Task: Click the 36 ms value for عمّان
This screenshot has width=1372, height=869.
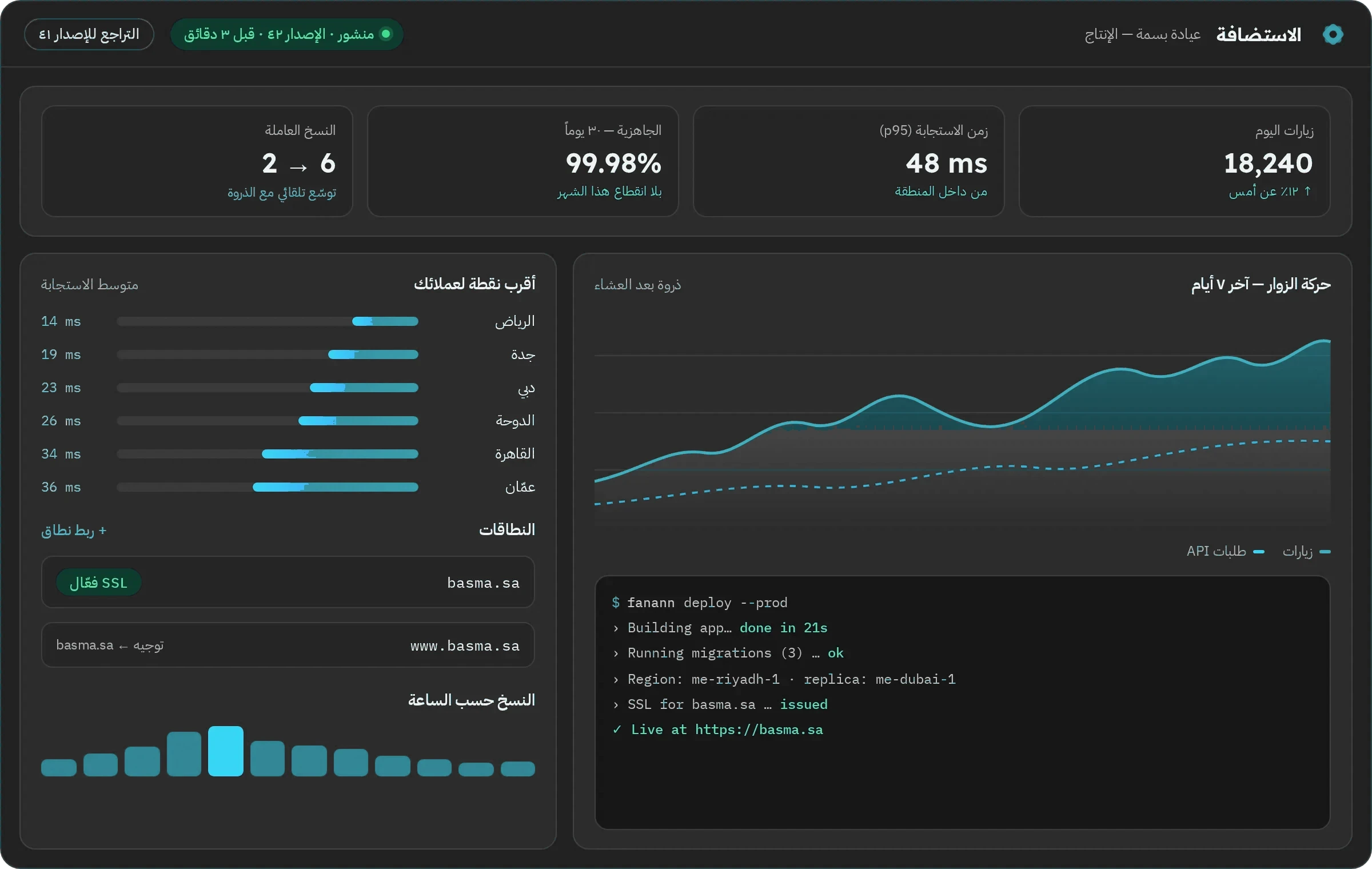Action: click(x=61, y=487)
